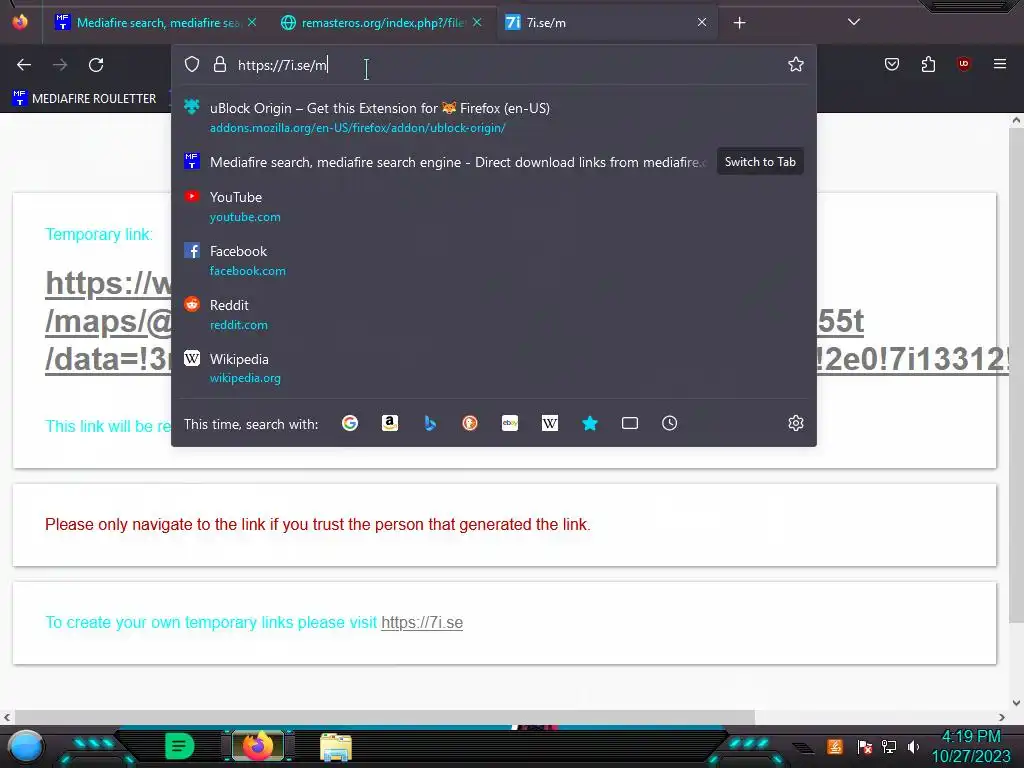Viewport: 1024px width, 768px height.
Task: Reload the current page
Action: (96, 65)
